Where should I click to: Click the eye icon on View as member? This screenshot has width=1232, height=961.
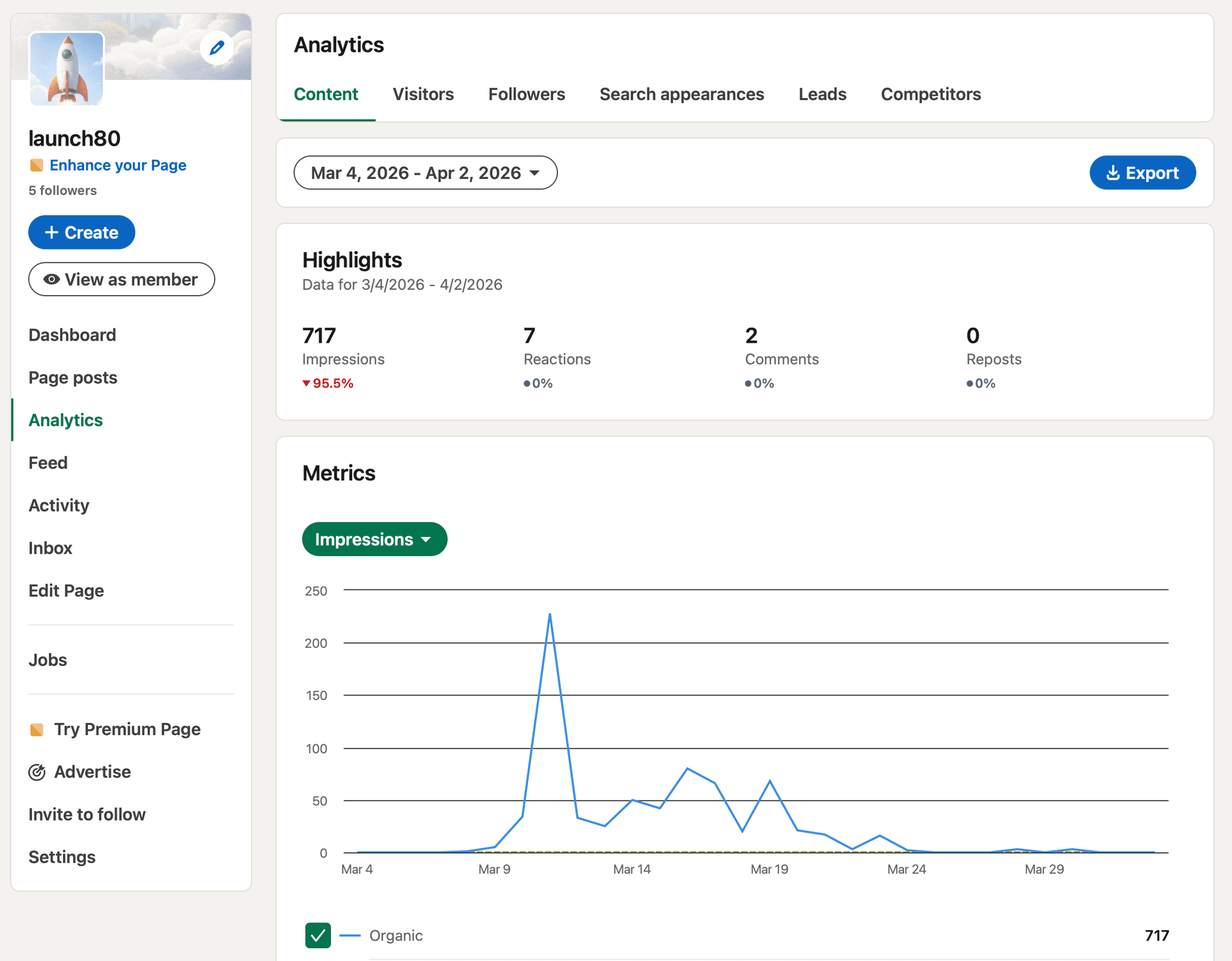(51, 279)
